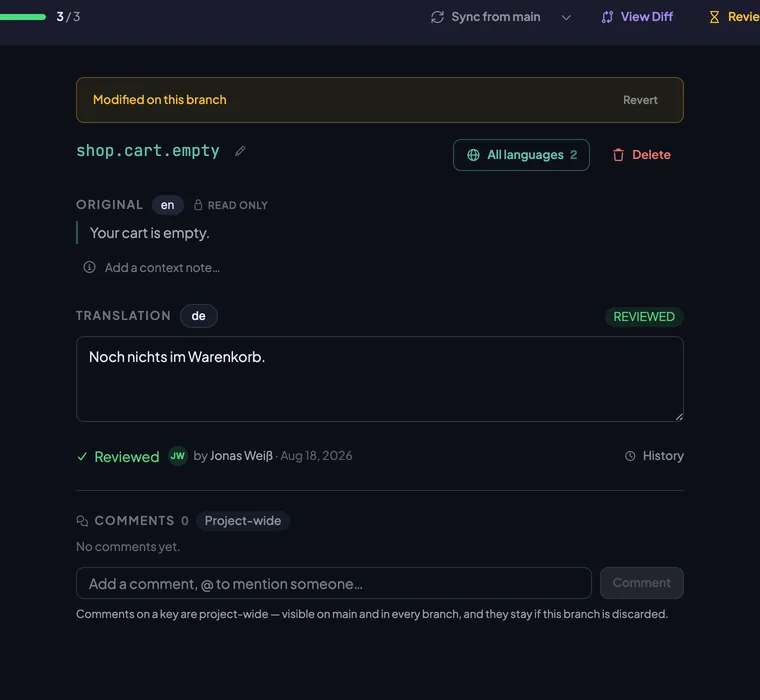Toggle the green Reviewed checkmark
This screenshot has height=700, width=760.
[82, 456]
